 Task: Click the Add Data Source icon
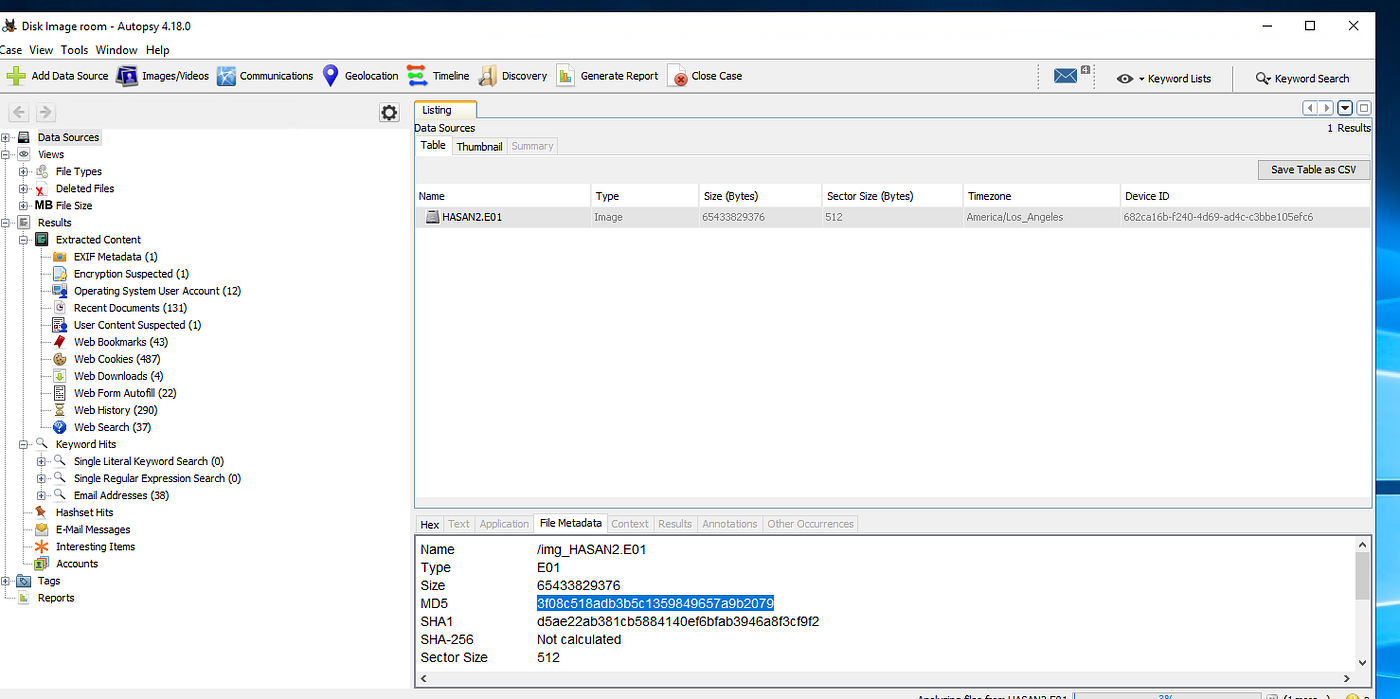(16, 76)
